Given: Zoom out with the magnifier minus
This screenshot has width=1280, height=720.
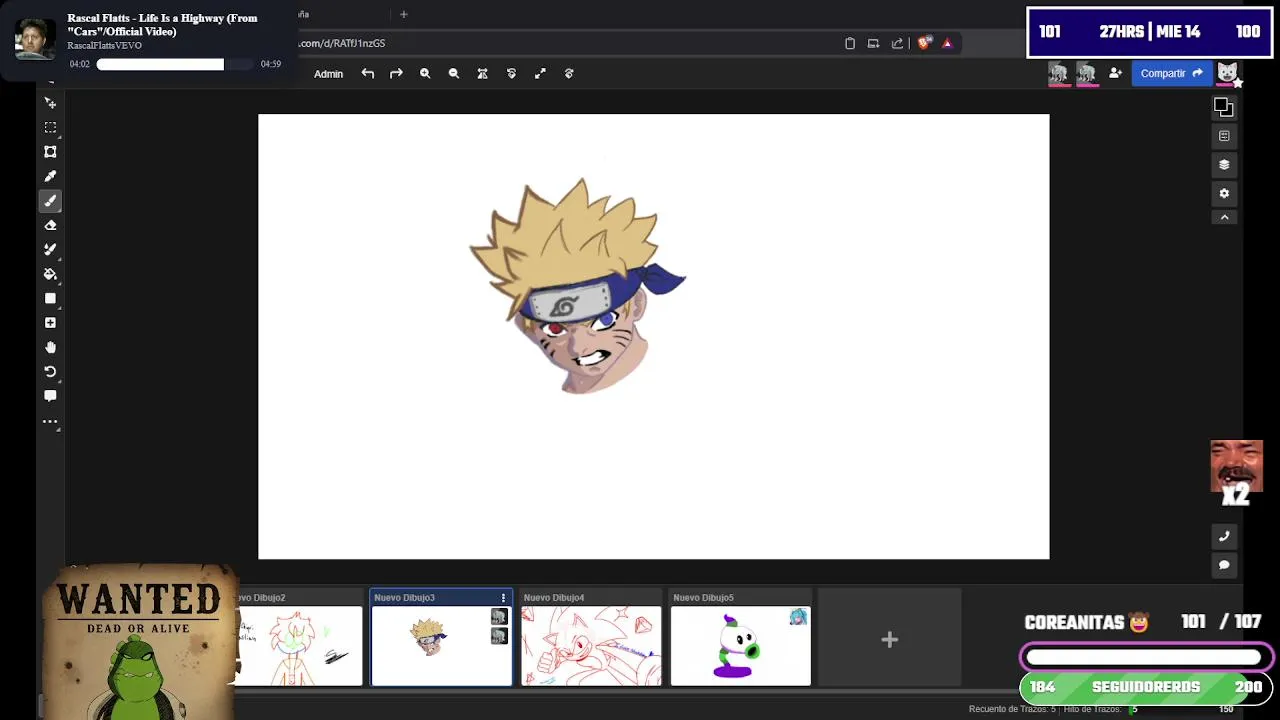Looking at the screenshot, I should (x=454, y=73).
